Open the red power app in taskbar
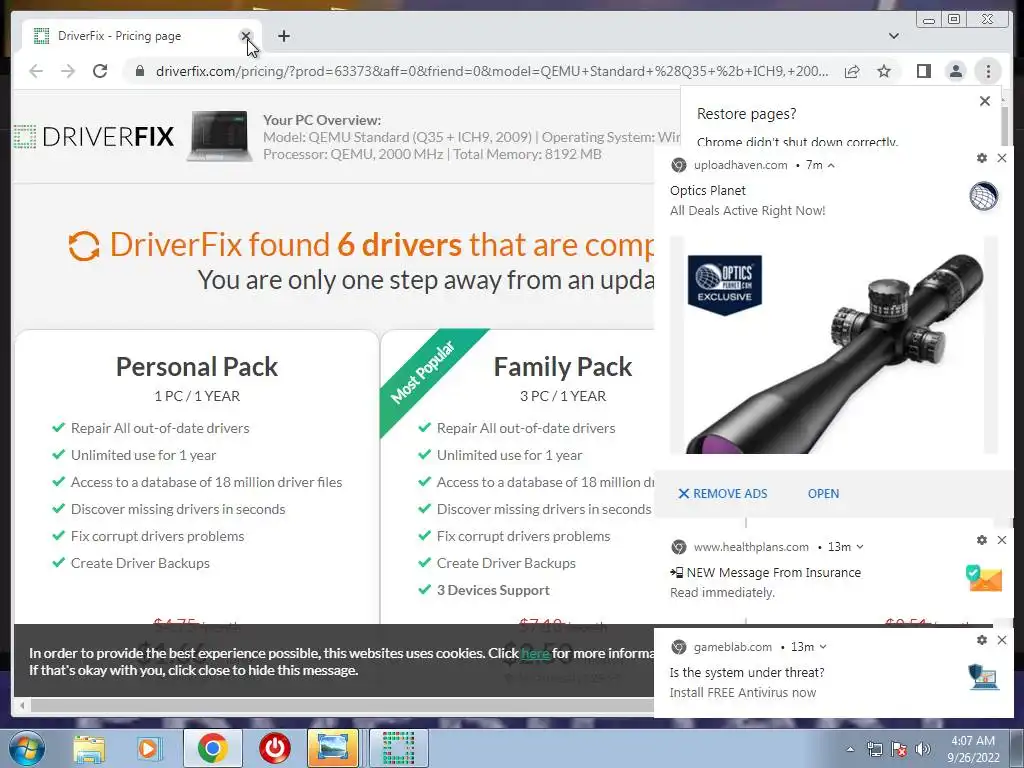 274,748
